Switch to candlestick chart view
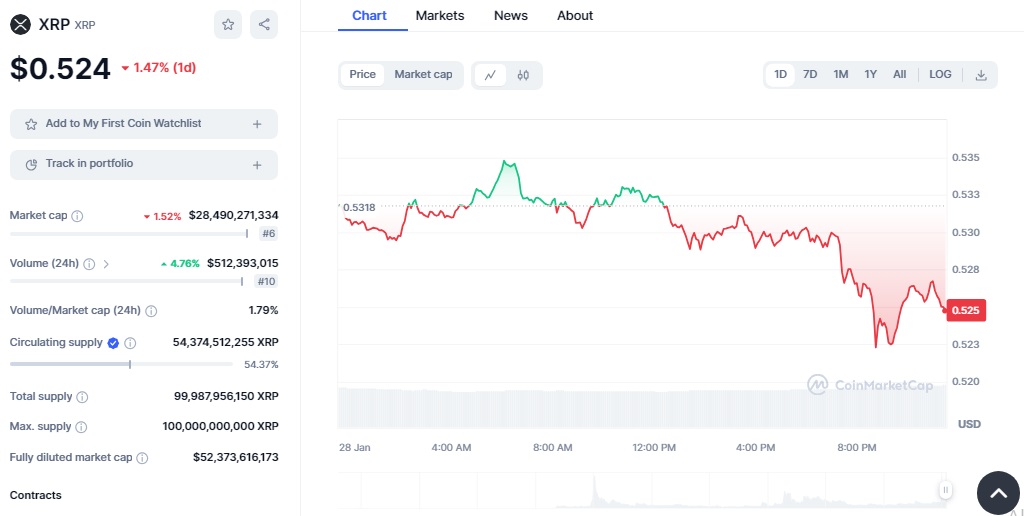The image size is (1024, 516). click(x=523, y=75)
